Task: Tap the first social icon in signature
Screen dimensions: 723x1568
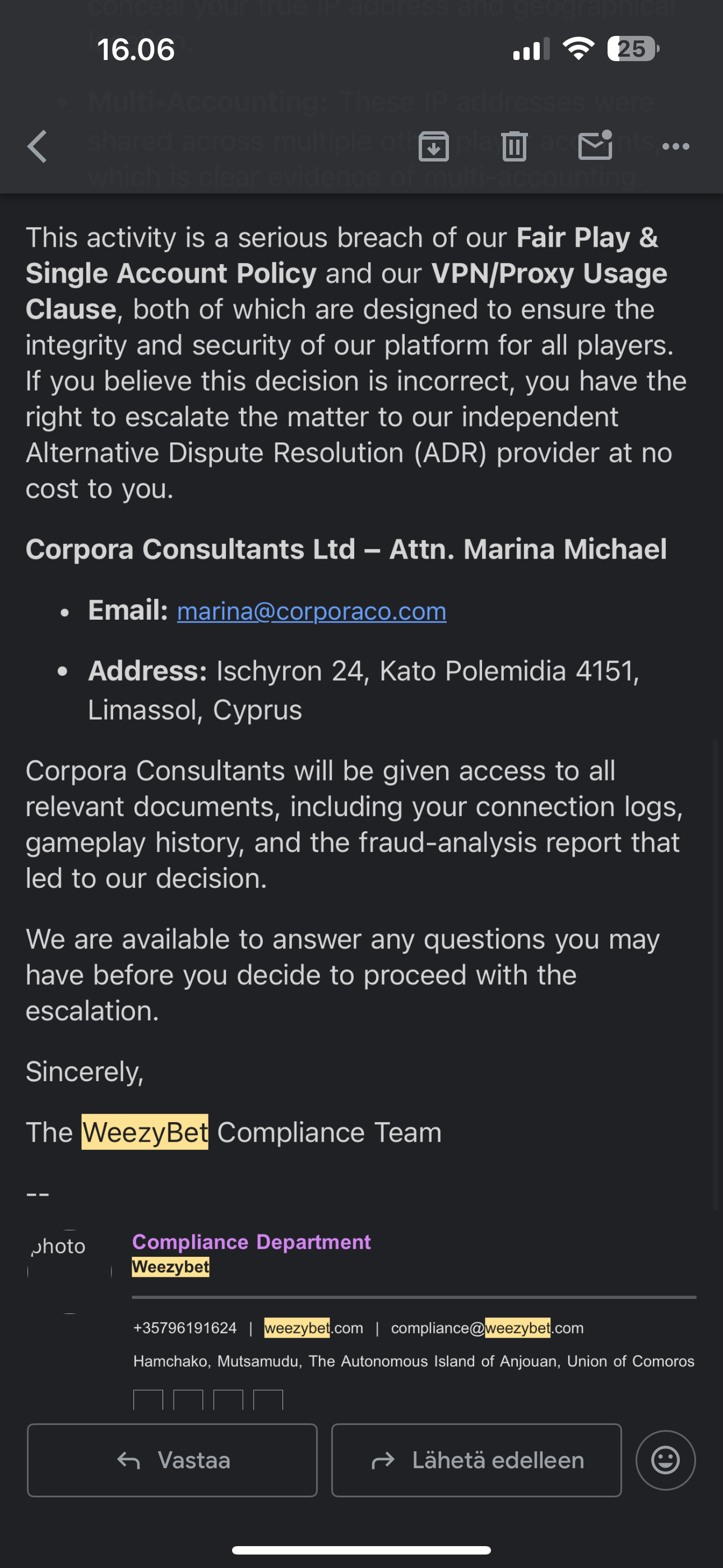Action: point(148,1399)
